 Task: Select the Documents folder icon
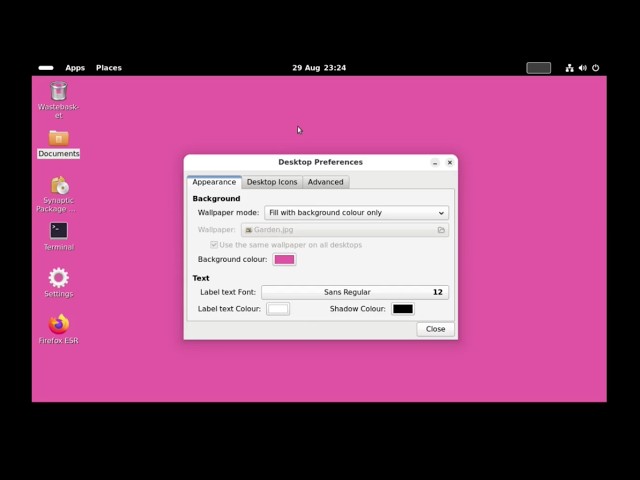click(x=58, y=138)
